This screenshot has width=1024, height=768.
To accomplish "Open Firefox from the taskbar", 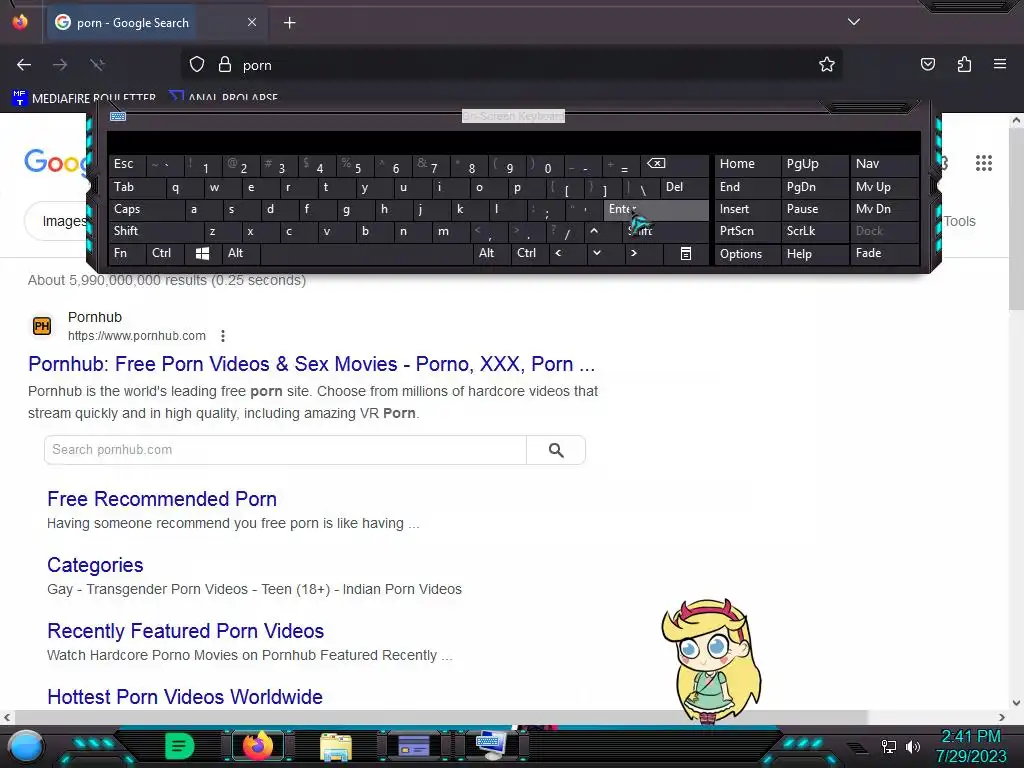I will pos(257,746).
